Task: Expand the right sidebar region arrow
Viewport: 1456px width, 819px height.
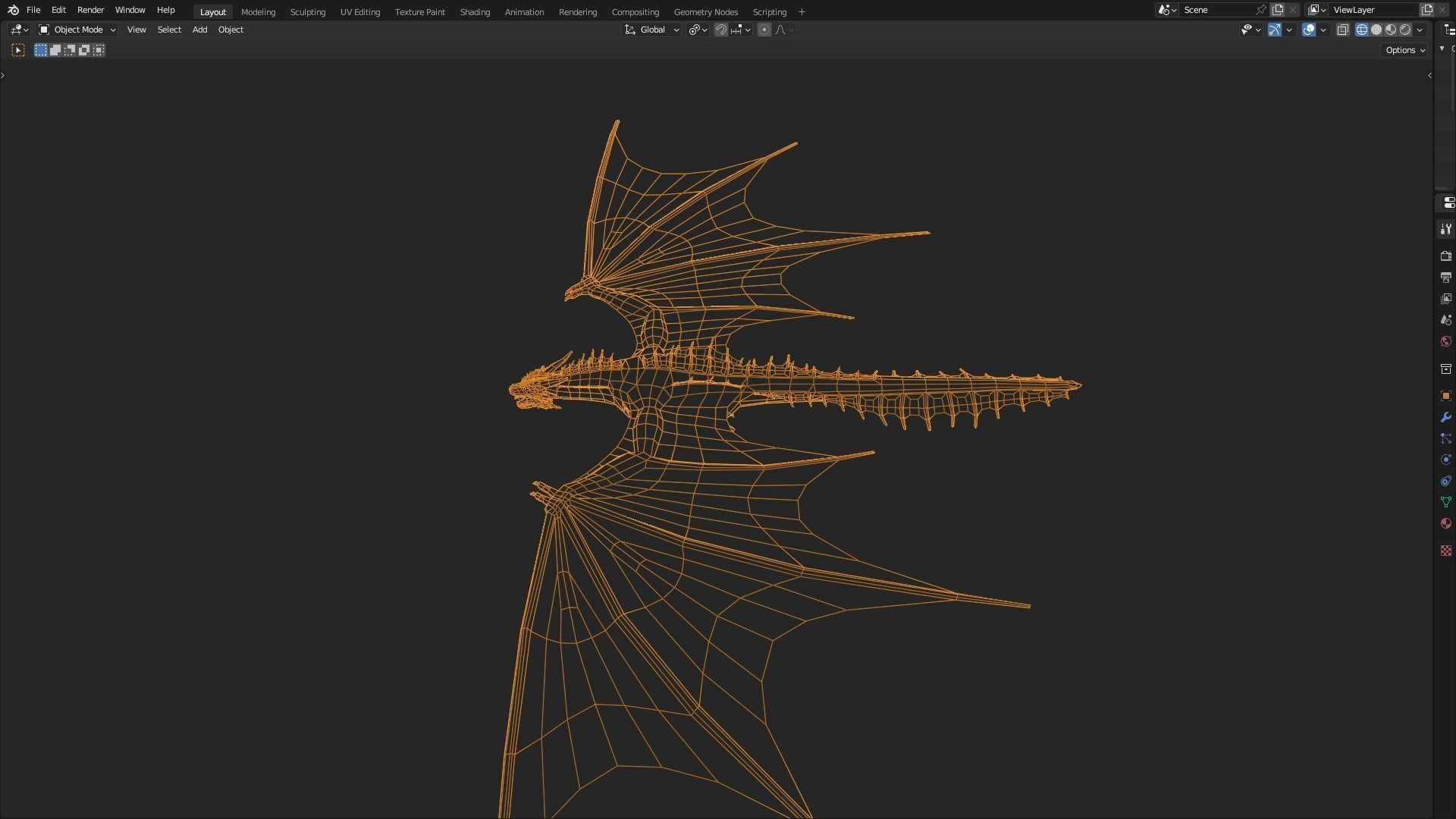Action: click(x=1429, y=75)
